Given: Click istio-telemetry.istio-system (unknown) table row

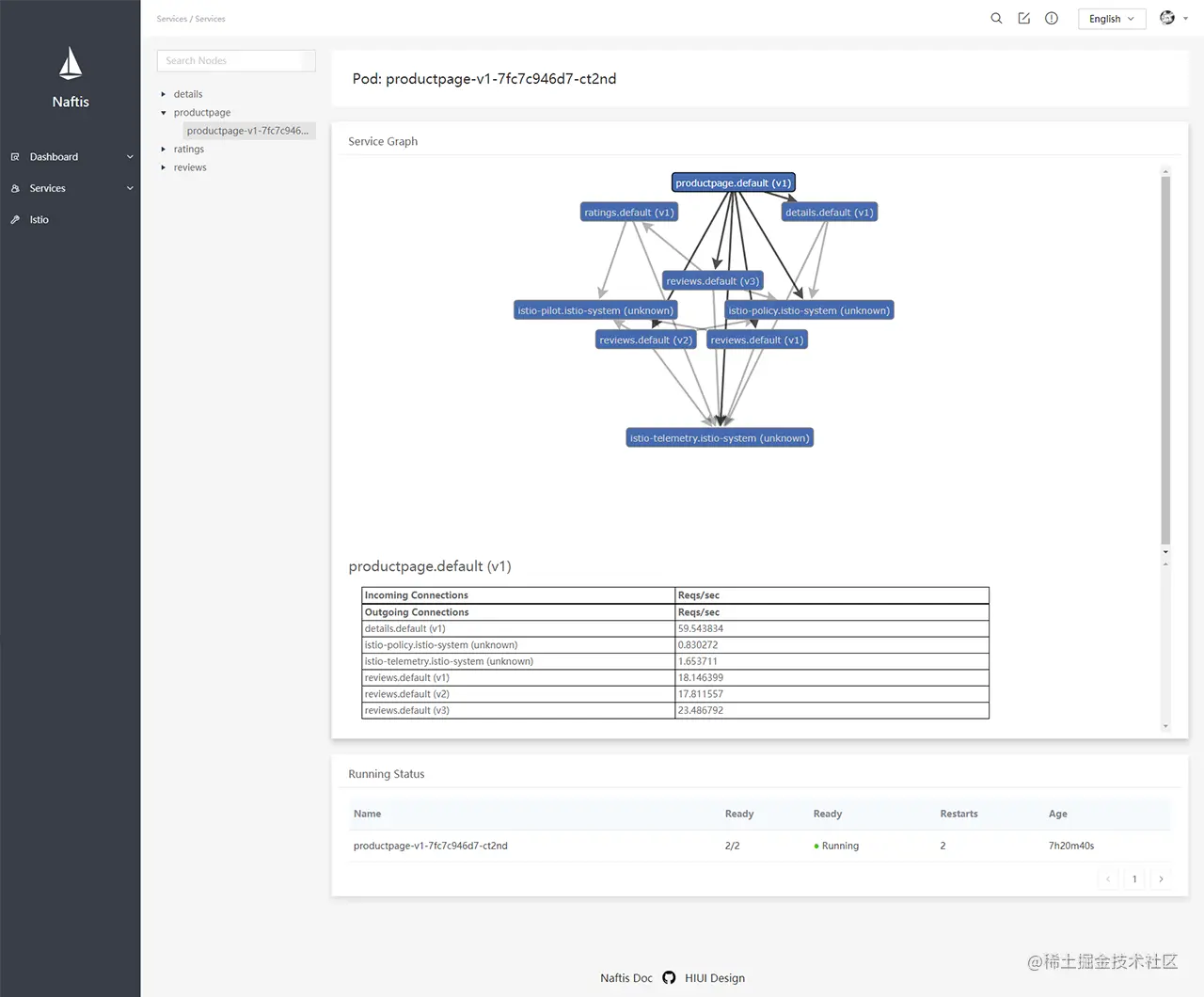Looking at the screenshot, I should click(x=675, y=662).
